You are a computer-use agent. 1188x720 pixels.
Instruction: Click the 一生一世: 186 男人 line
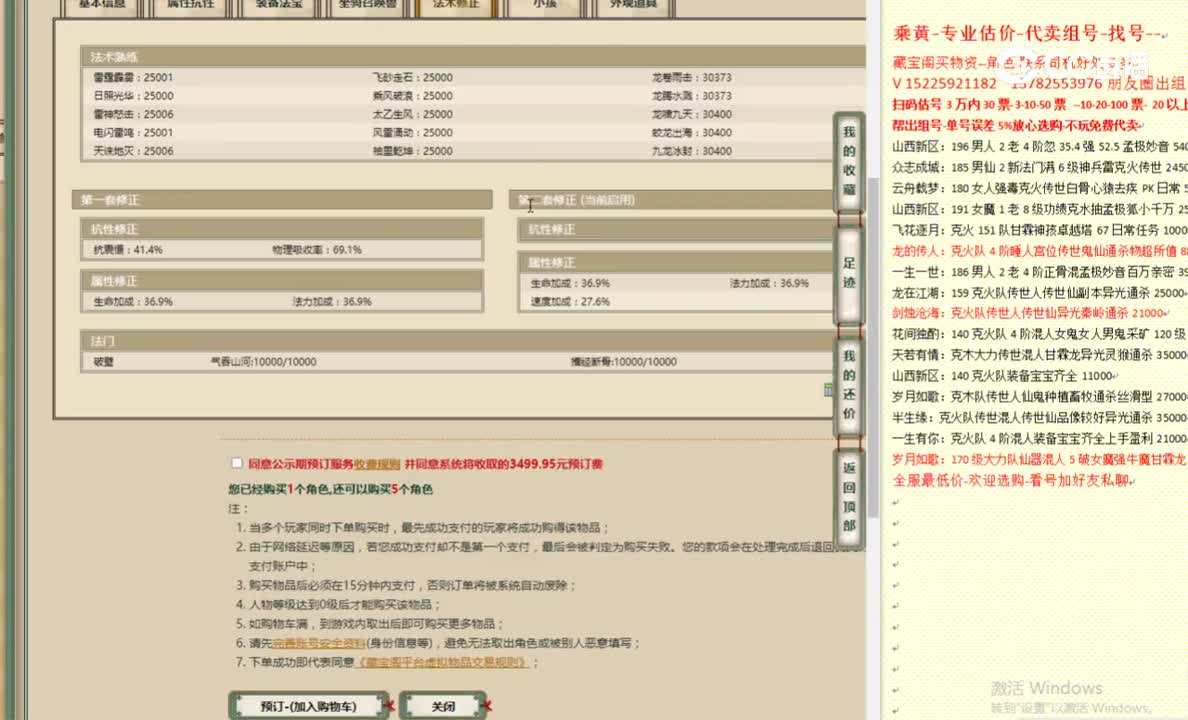(1040, 271)
